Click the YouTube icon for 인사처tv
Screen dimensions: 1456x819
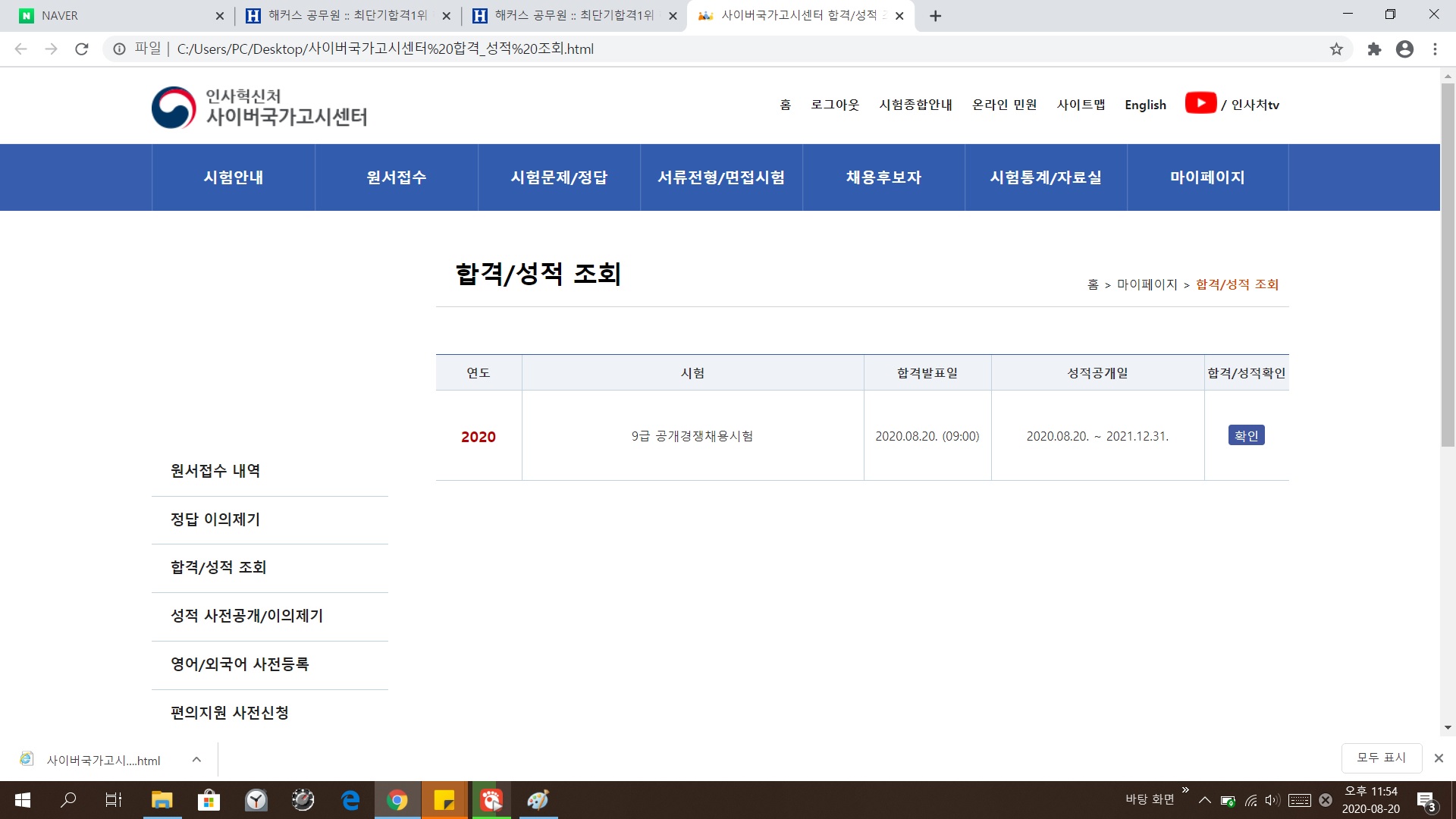tap(1200, 103)
